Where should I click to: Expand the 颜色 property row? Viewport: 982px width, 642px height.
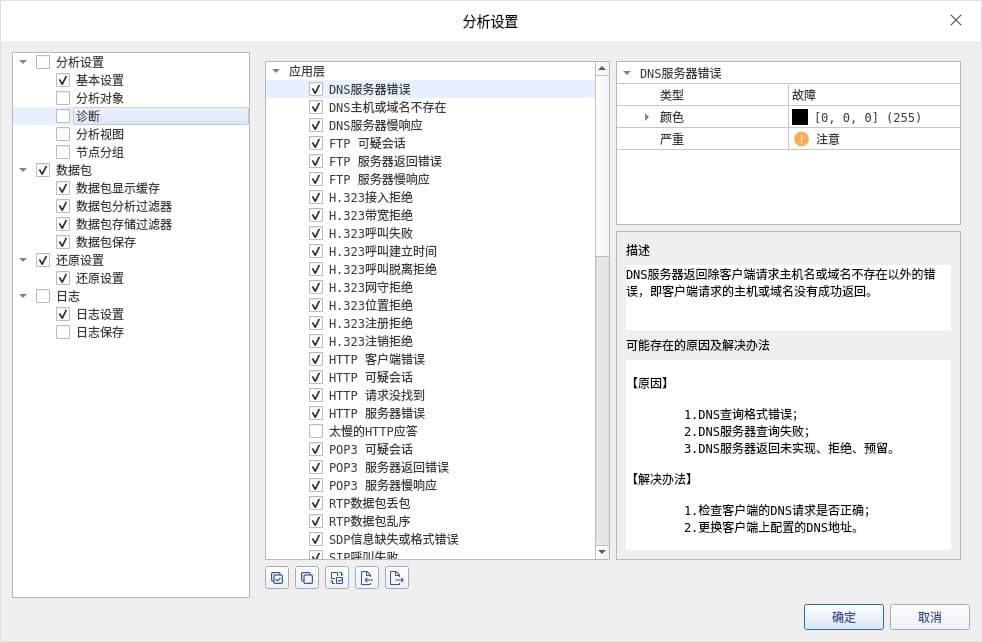646,117
